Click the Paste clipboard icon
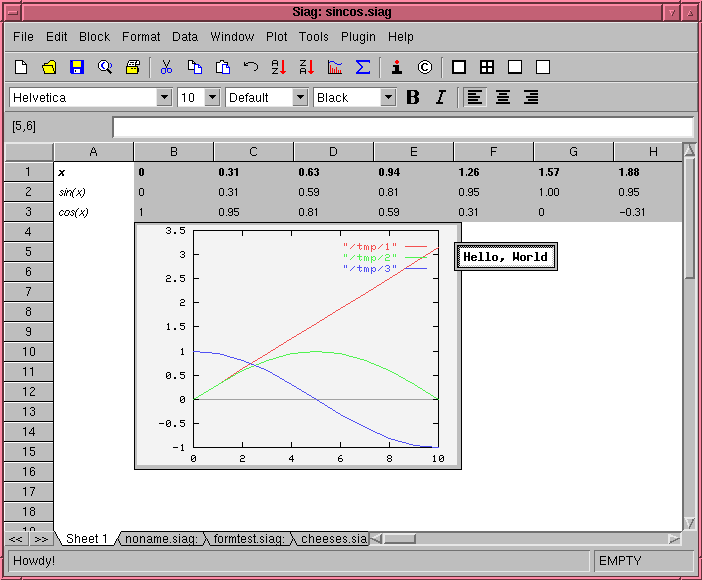The width and height of the screenshot is (702, 580). [x=223, y=67]
